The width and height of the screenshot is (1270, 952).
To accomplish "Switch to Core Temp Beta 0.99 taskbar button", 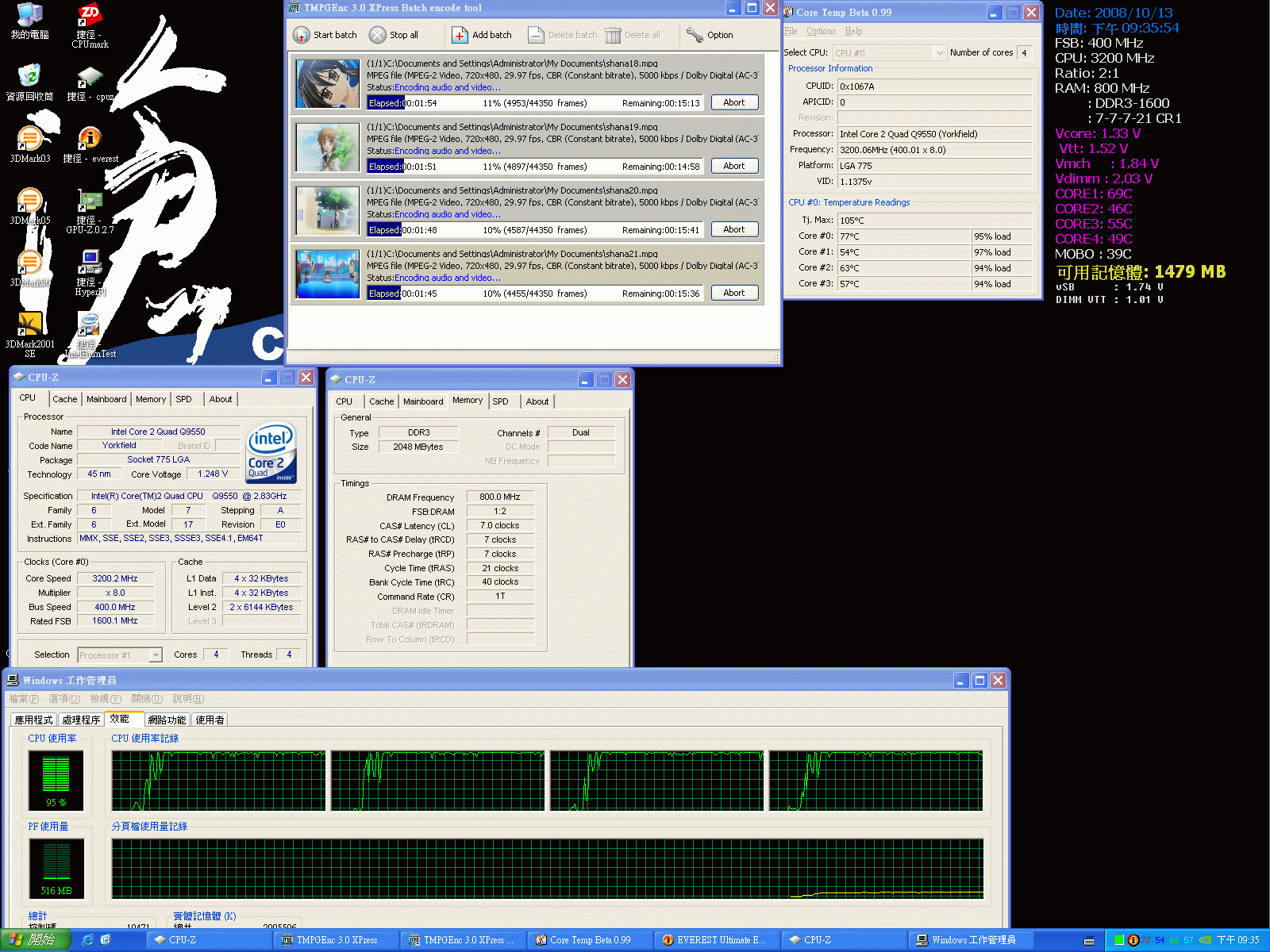I will (589, 940).
